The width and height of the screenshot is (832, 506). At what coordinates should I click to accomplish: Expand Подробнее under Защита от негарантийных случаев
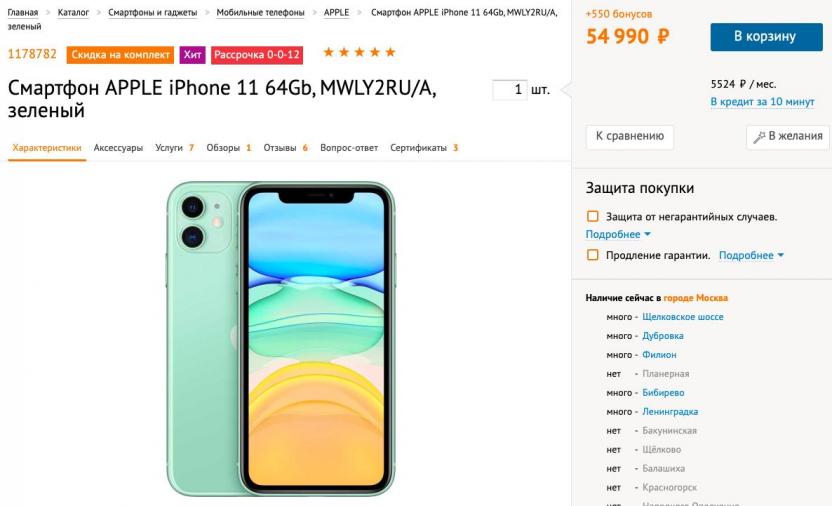point(618,234)
